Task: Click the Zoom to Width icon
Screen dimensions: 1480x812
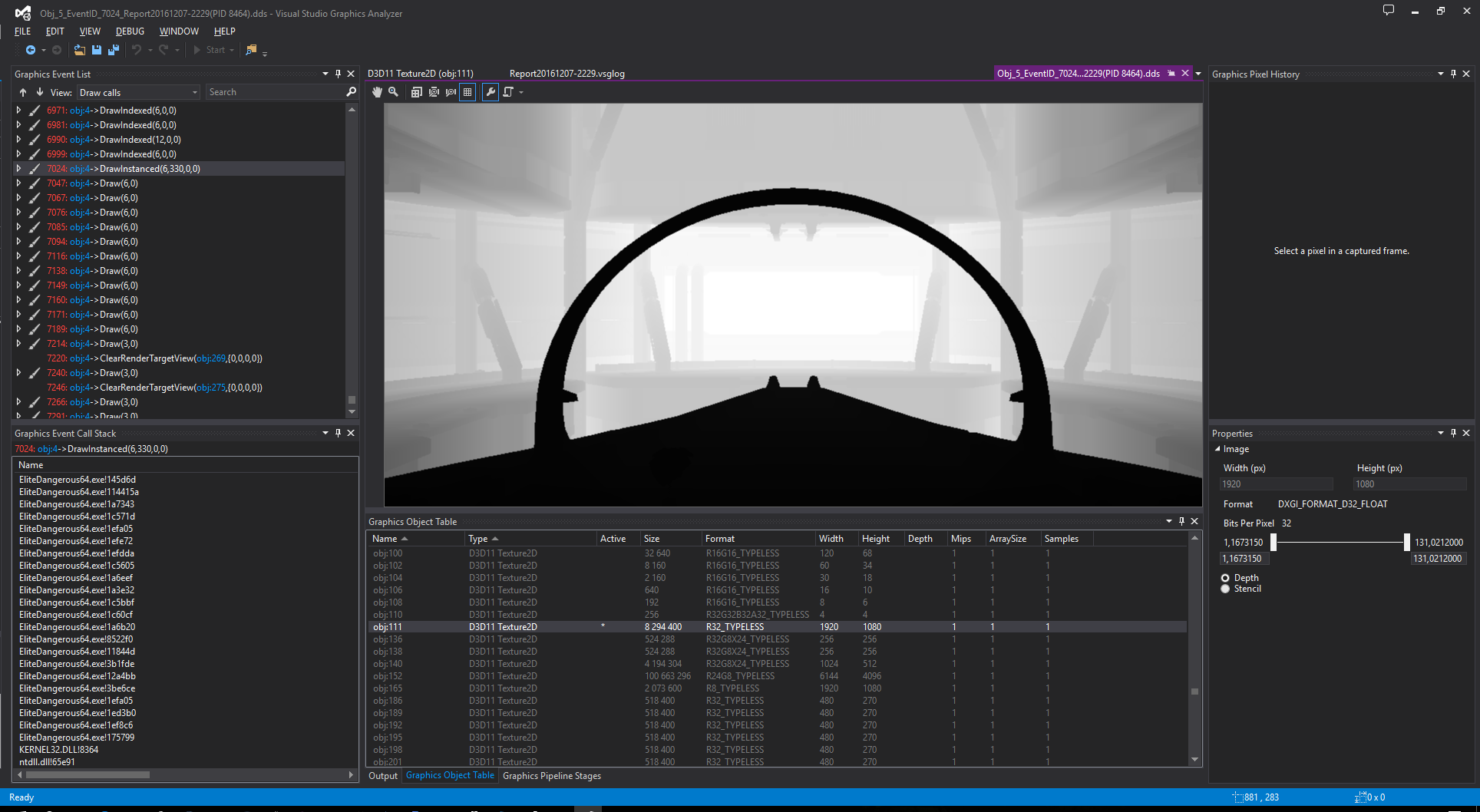Action: (451, 92)
